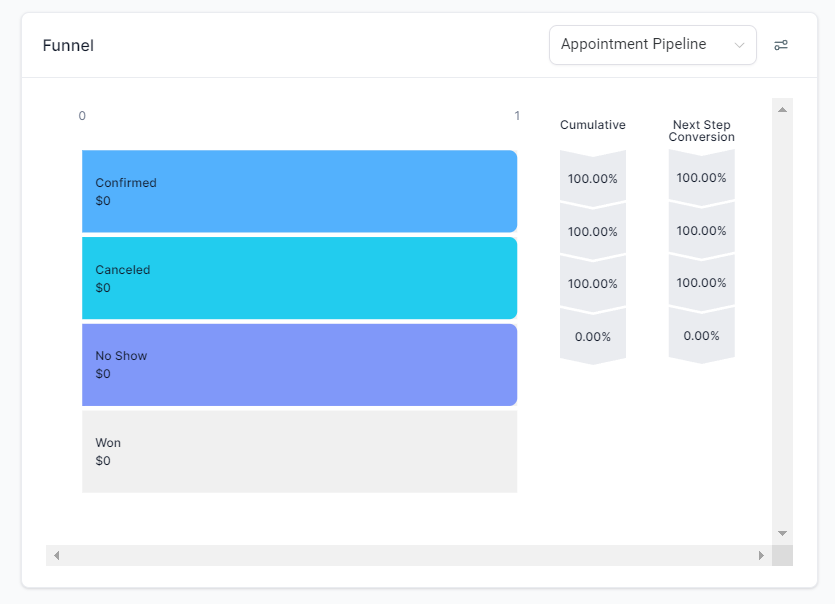Click the Cumulative 0.00% chevron
Viewport: 835px width, 604px height.
coord(593,337)
